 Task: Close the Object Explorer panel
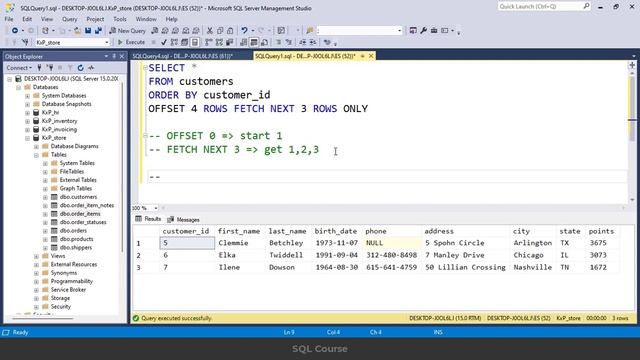pyautogui.click(x=122, y=56)
